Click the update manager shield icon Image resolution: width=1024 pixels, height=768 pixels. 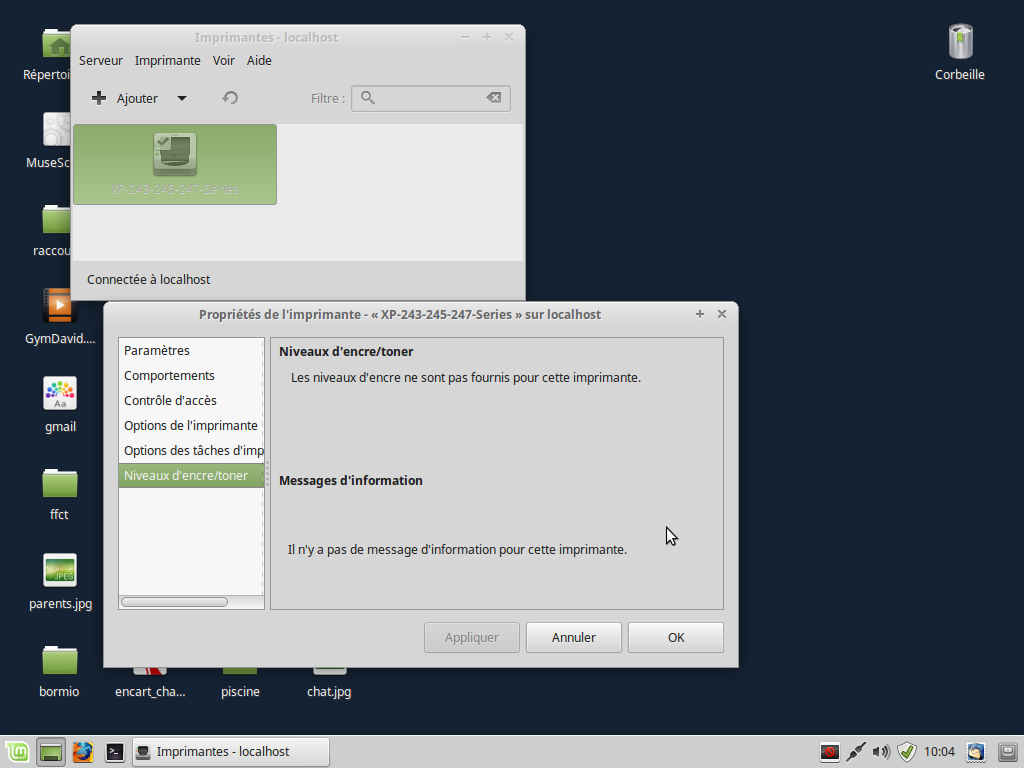click(906, 752)
